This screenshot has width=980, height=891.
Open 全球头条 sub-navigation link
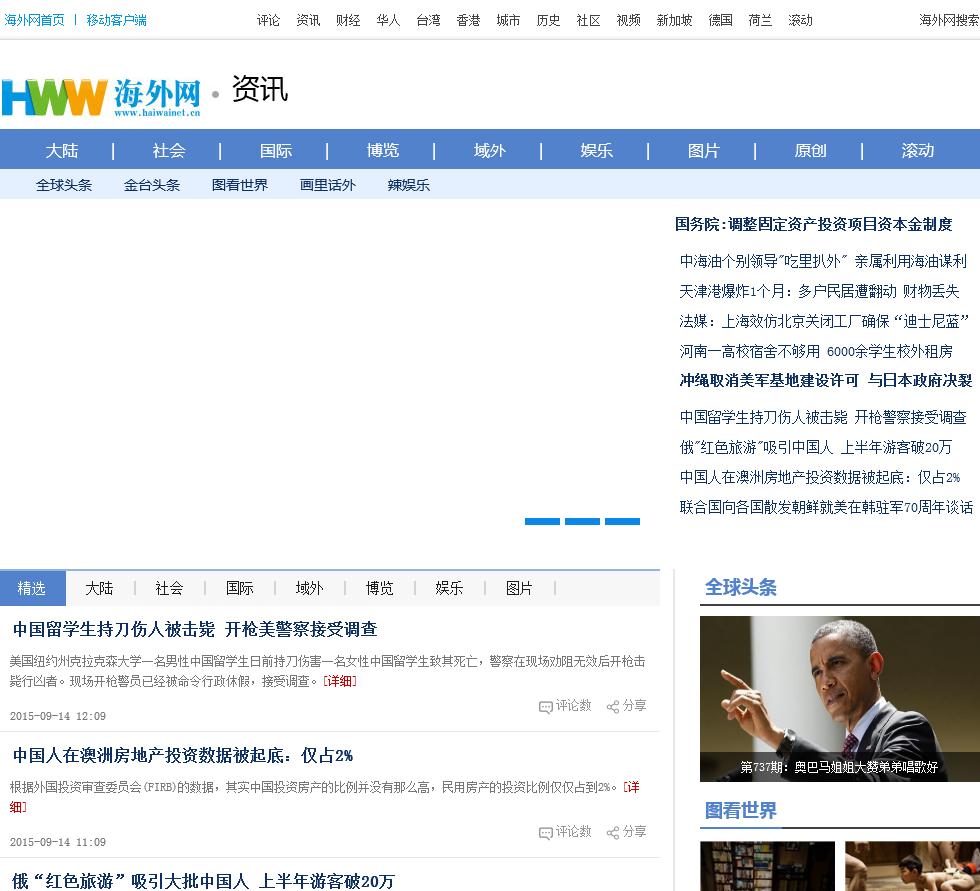pyautogui.click(x=64, y=185)
